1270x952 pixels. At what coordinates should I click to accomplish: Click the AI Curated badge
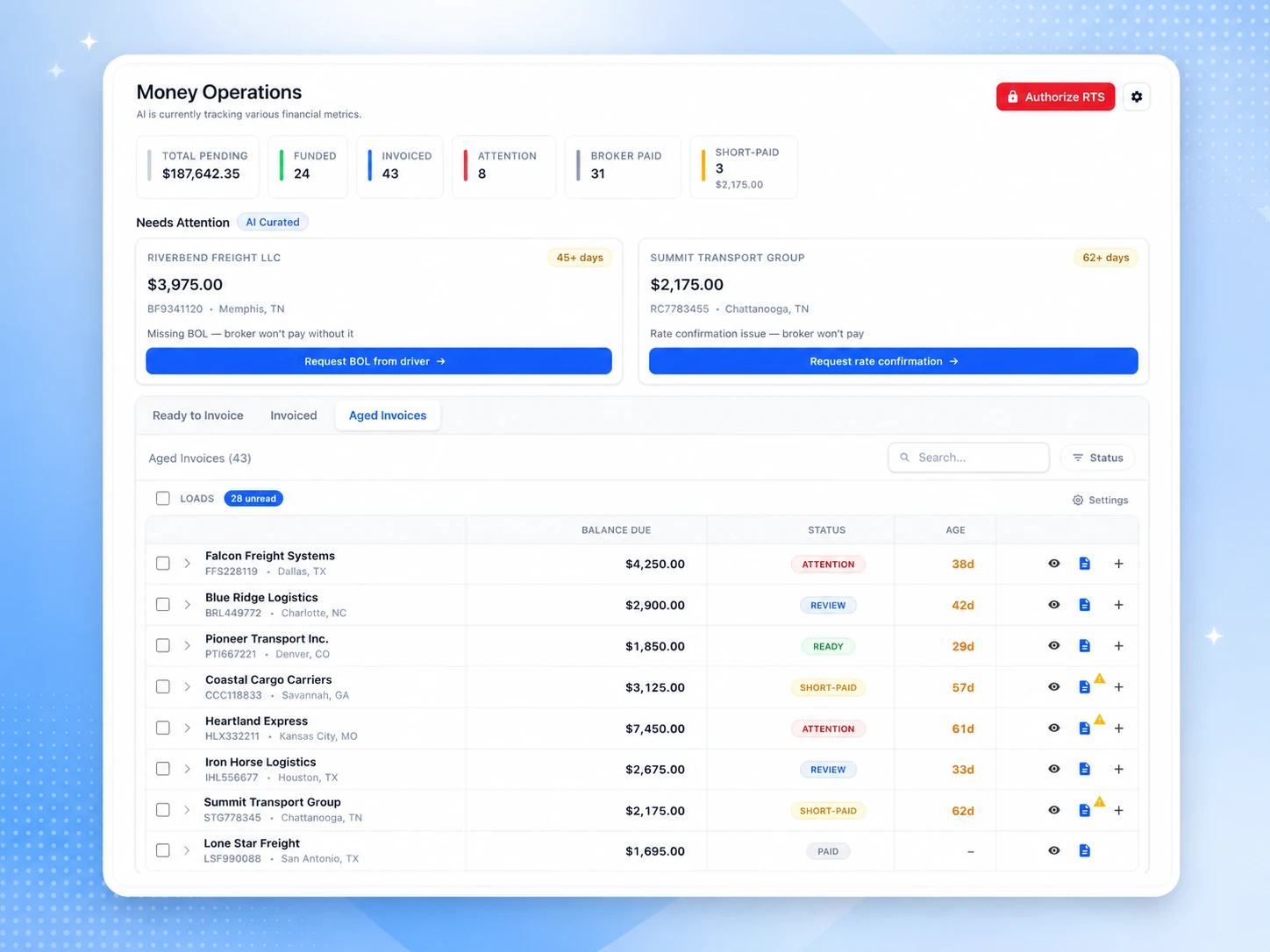click(x=273, y=222)
